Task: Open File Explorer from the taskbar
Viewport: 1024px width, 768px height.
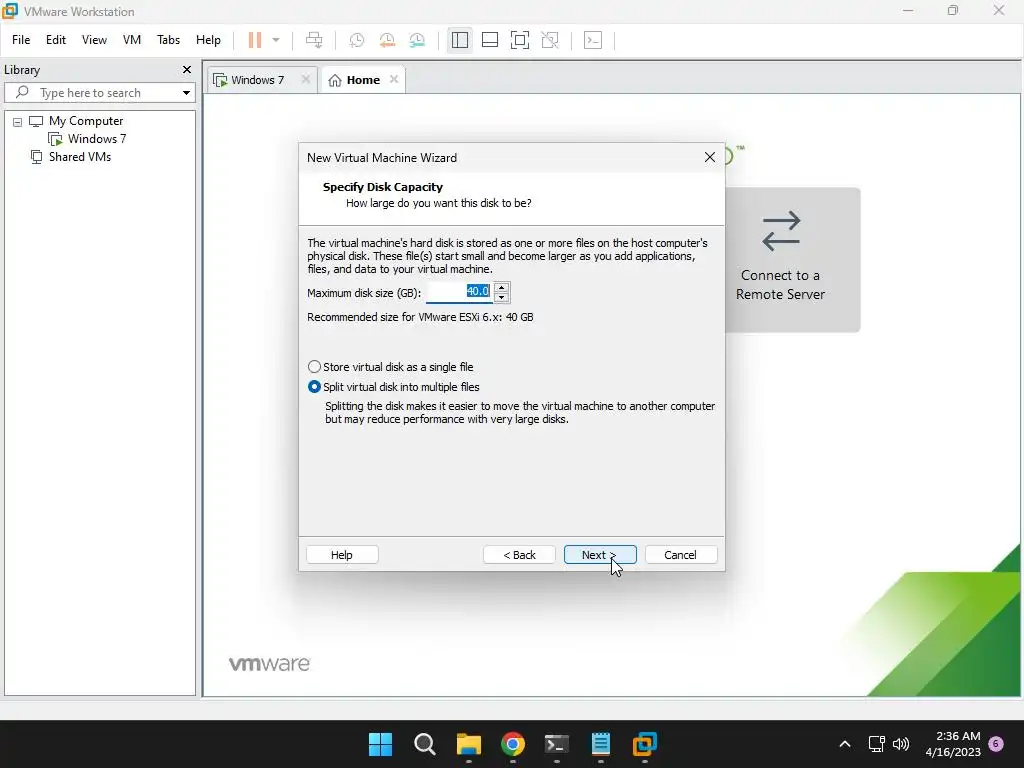Action: coord(468,744)
